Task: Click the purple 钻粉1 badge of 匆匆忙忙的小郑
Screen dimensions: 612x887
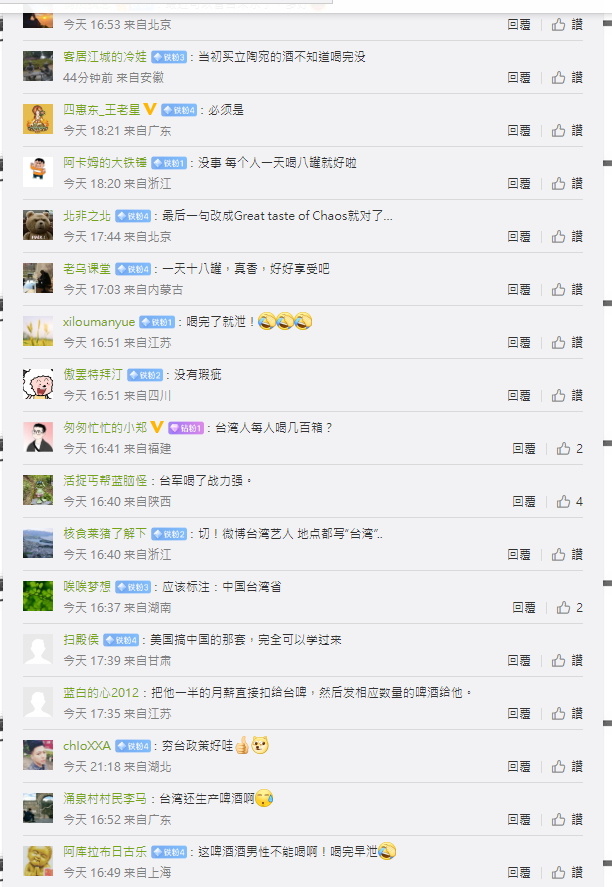Action: (x=186, y=428)
